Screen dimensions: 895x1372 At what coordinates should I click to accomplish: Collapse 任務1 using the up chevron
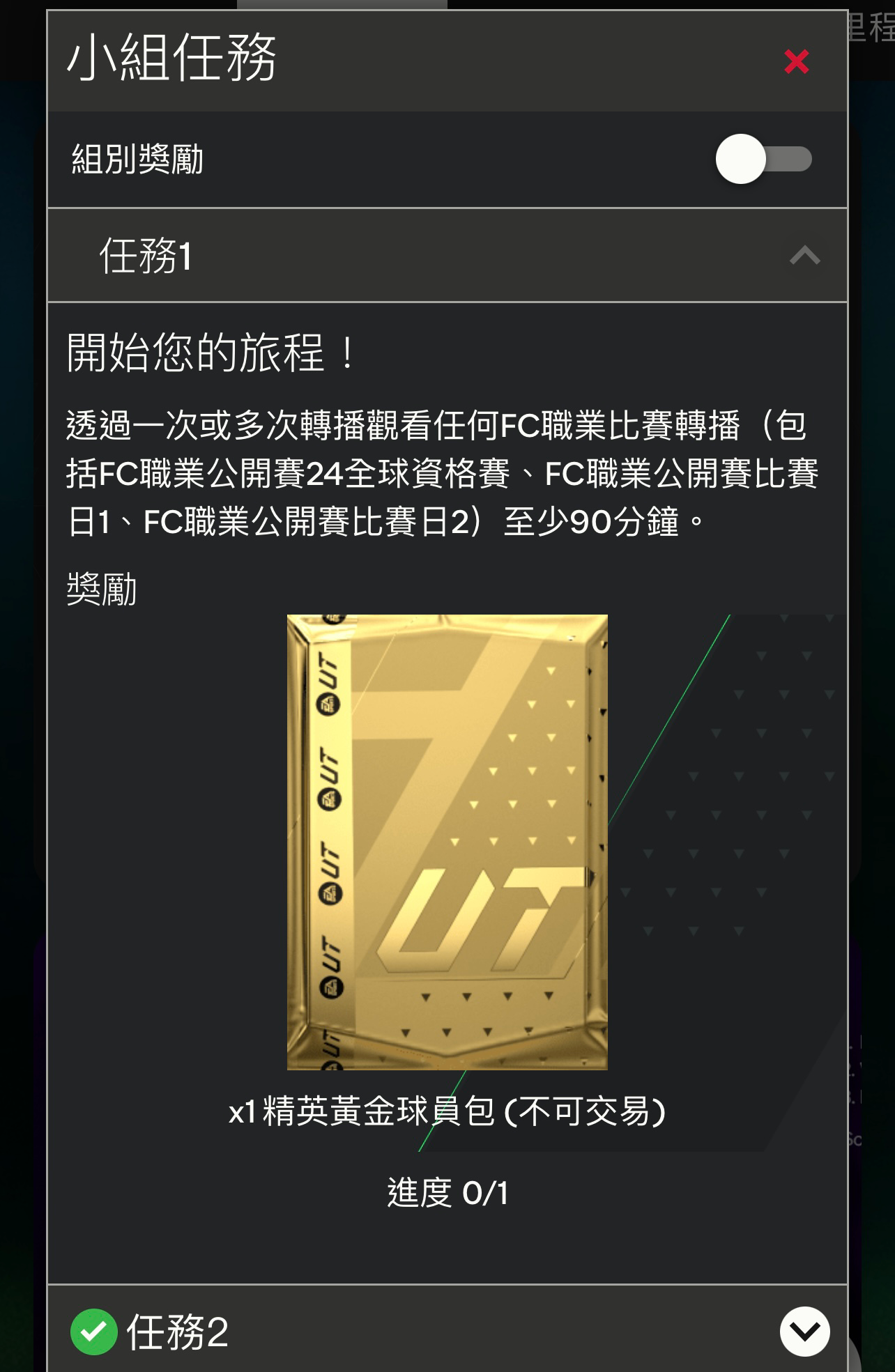coord(804,256)
